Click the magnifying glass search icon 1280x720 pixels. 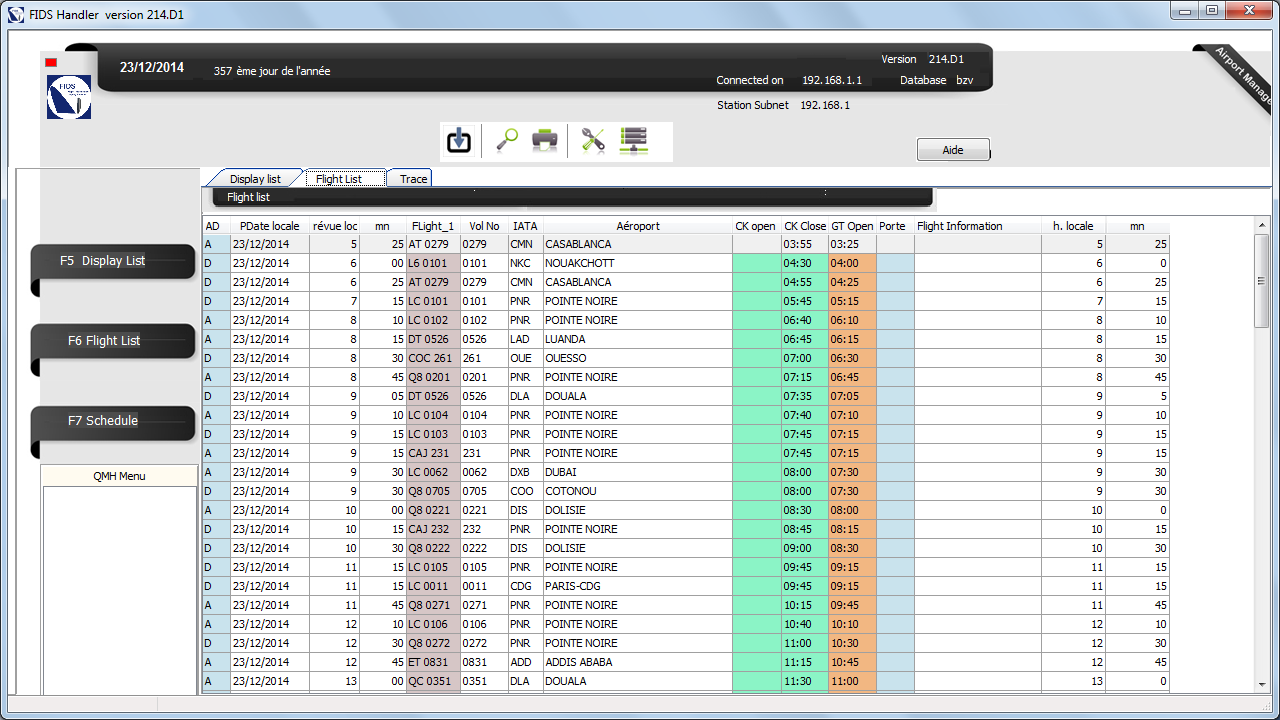(x=506, y=141)
